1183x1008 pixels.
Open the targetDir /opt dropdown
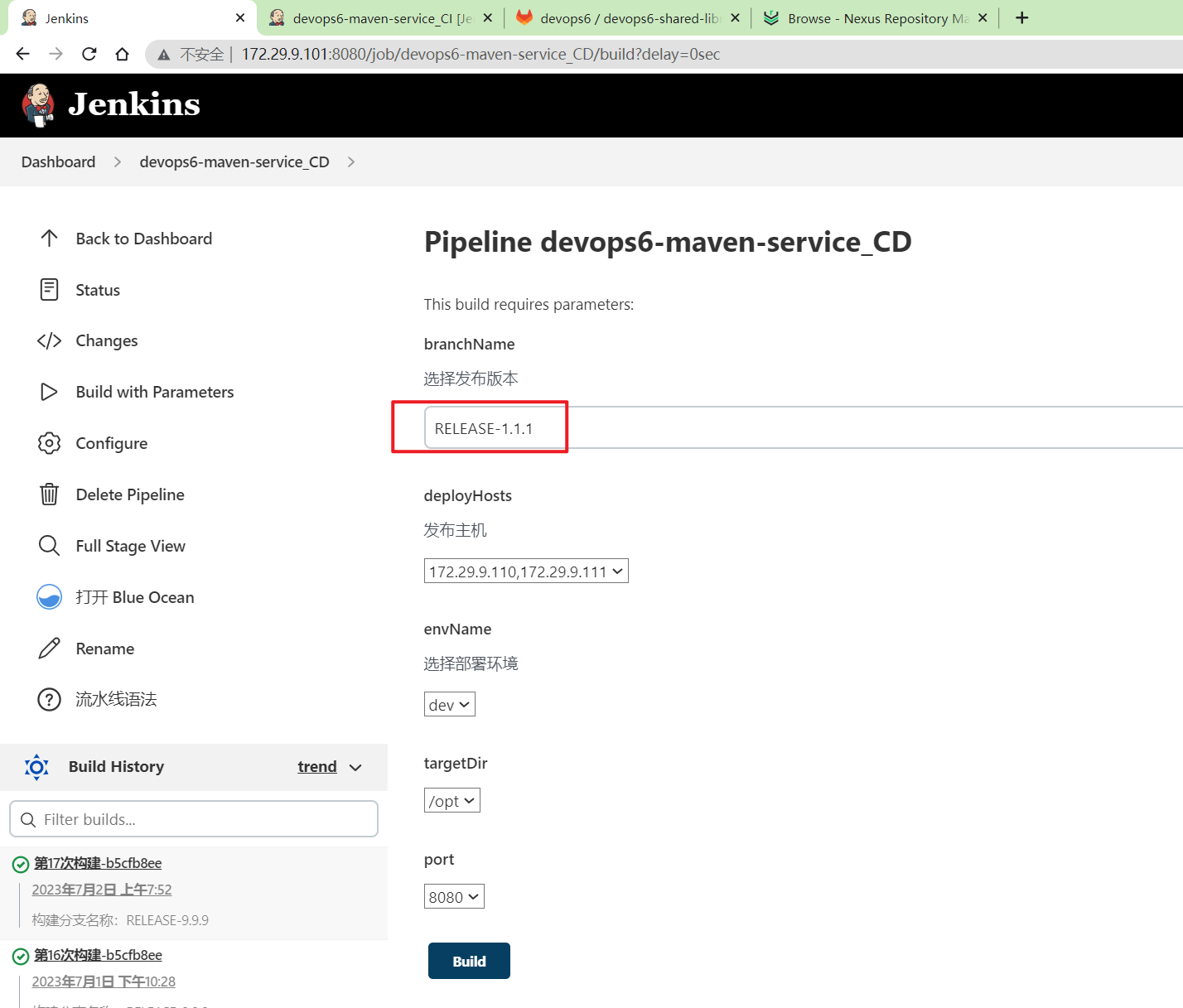(452, 801)
